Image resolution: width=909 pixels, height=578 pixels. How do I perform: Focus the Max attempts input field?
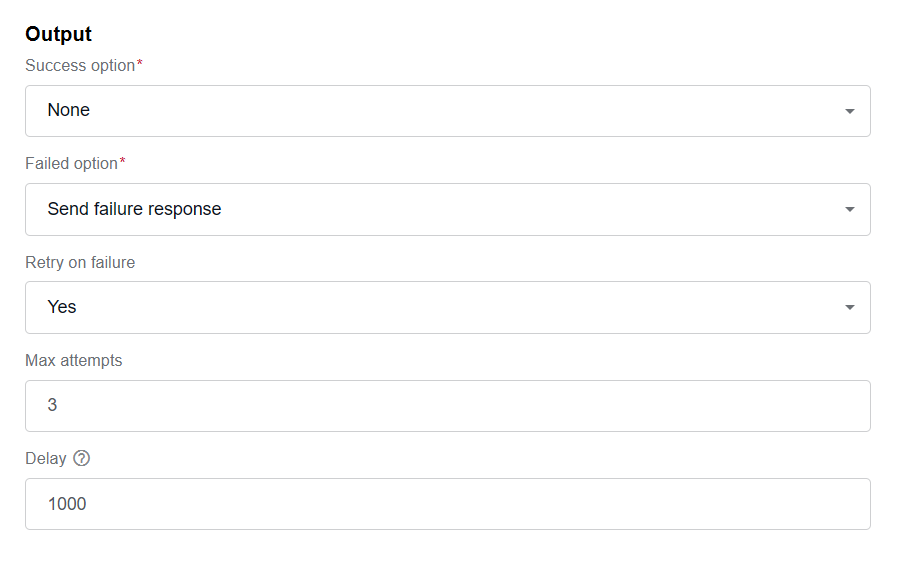point(448,406)
